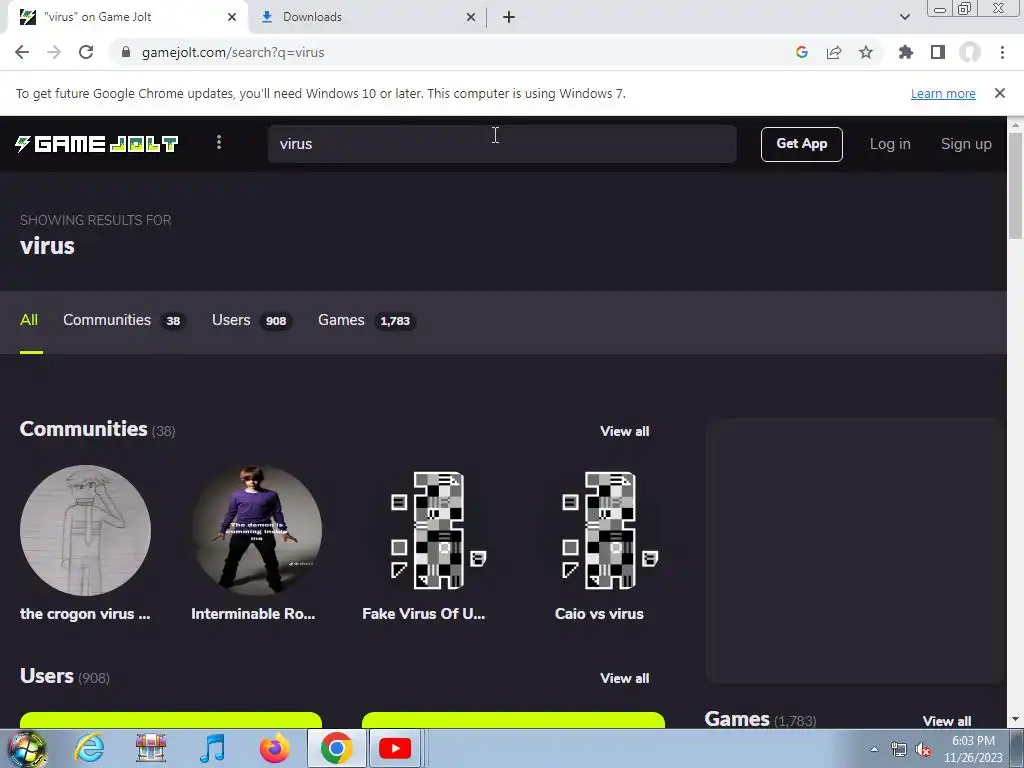Open Learn more link
Screen dimensions: 1024x768
click(x=943, y=93)
